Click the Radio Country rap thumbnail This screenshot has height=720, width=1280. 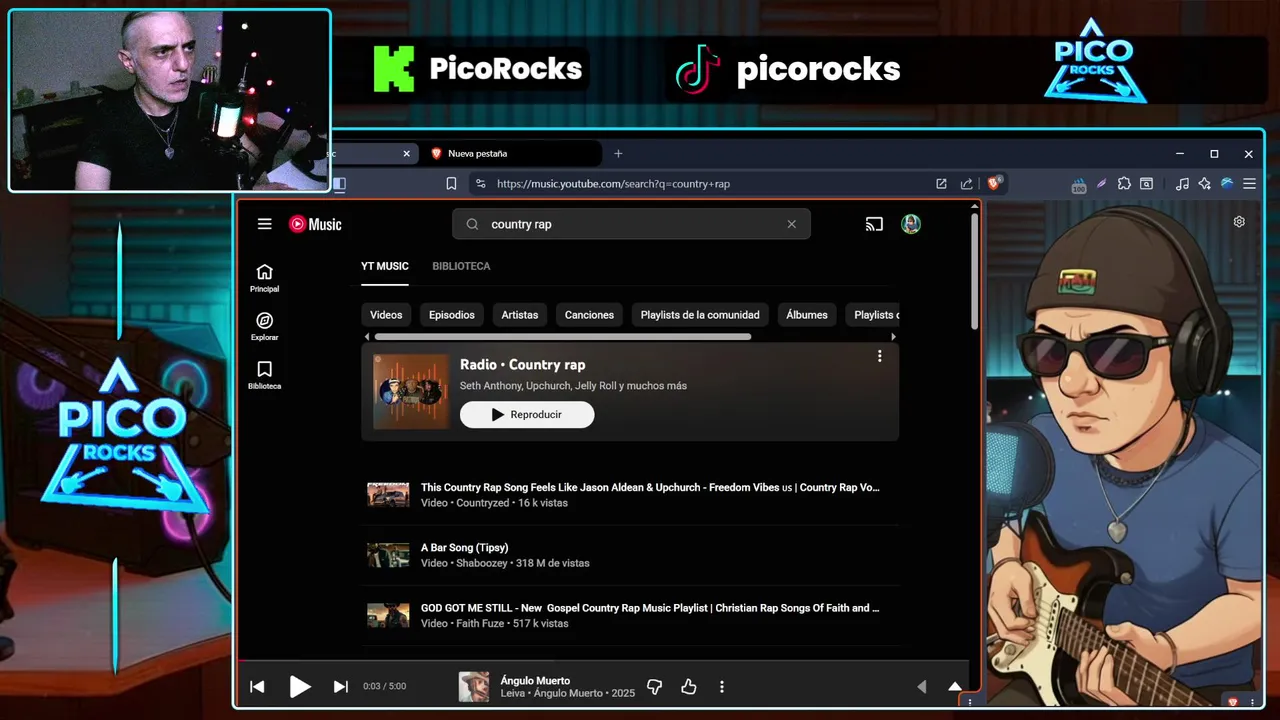tap(411, 392)
